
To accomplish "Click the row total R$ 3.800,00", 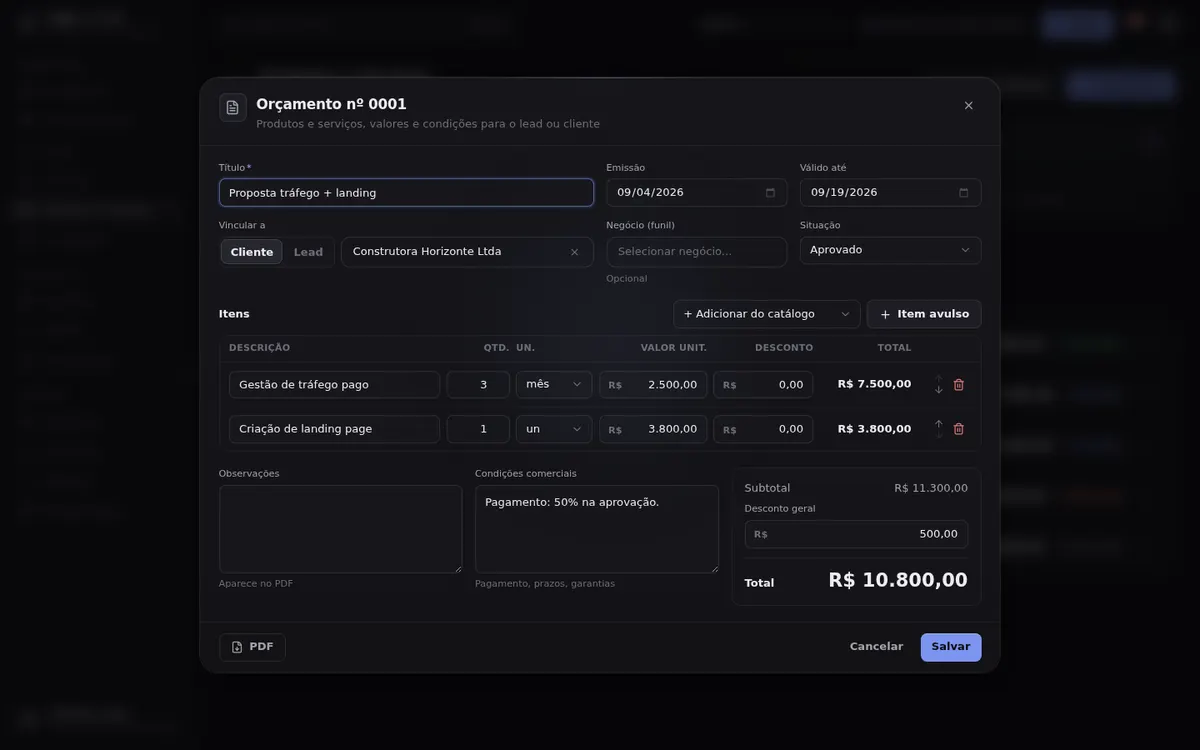I will click(x=874, y=429).
